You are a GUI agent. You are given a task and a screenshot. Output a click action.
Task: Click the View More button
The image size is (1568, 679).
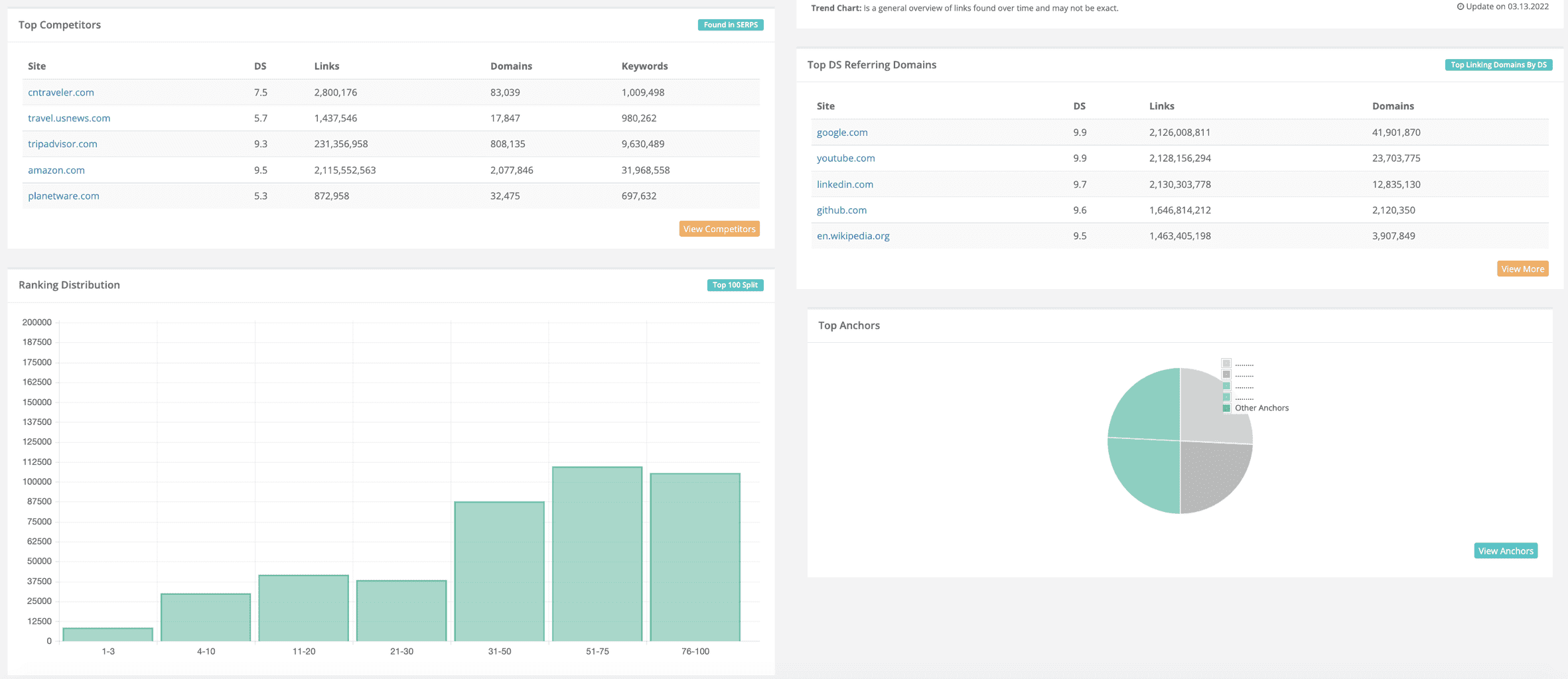1523,269
